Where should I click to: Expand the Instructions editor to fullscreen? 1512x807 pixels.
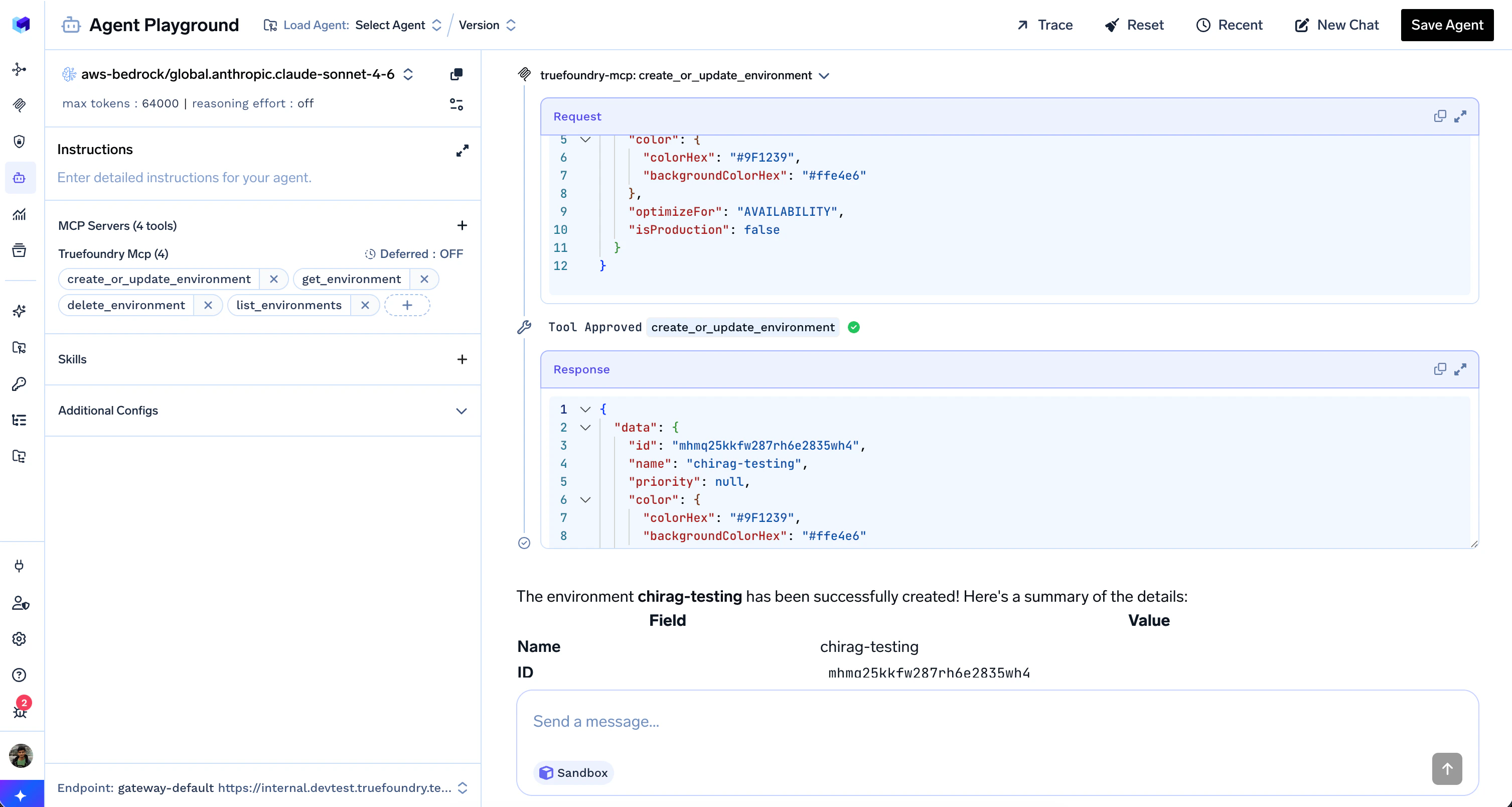[463, 151]
